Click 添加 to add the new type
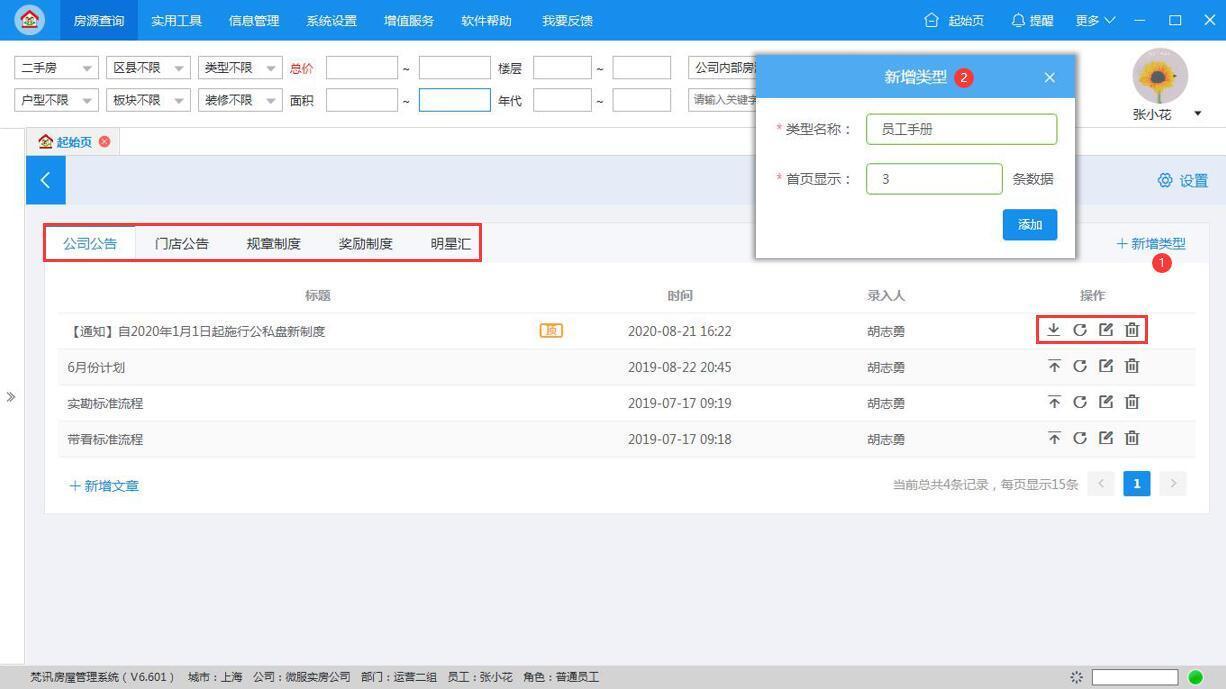 1029,224
